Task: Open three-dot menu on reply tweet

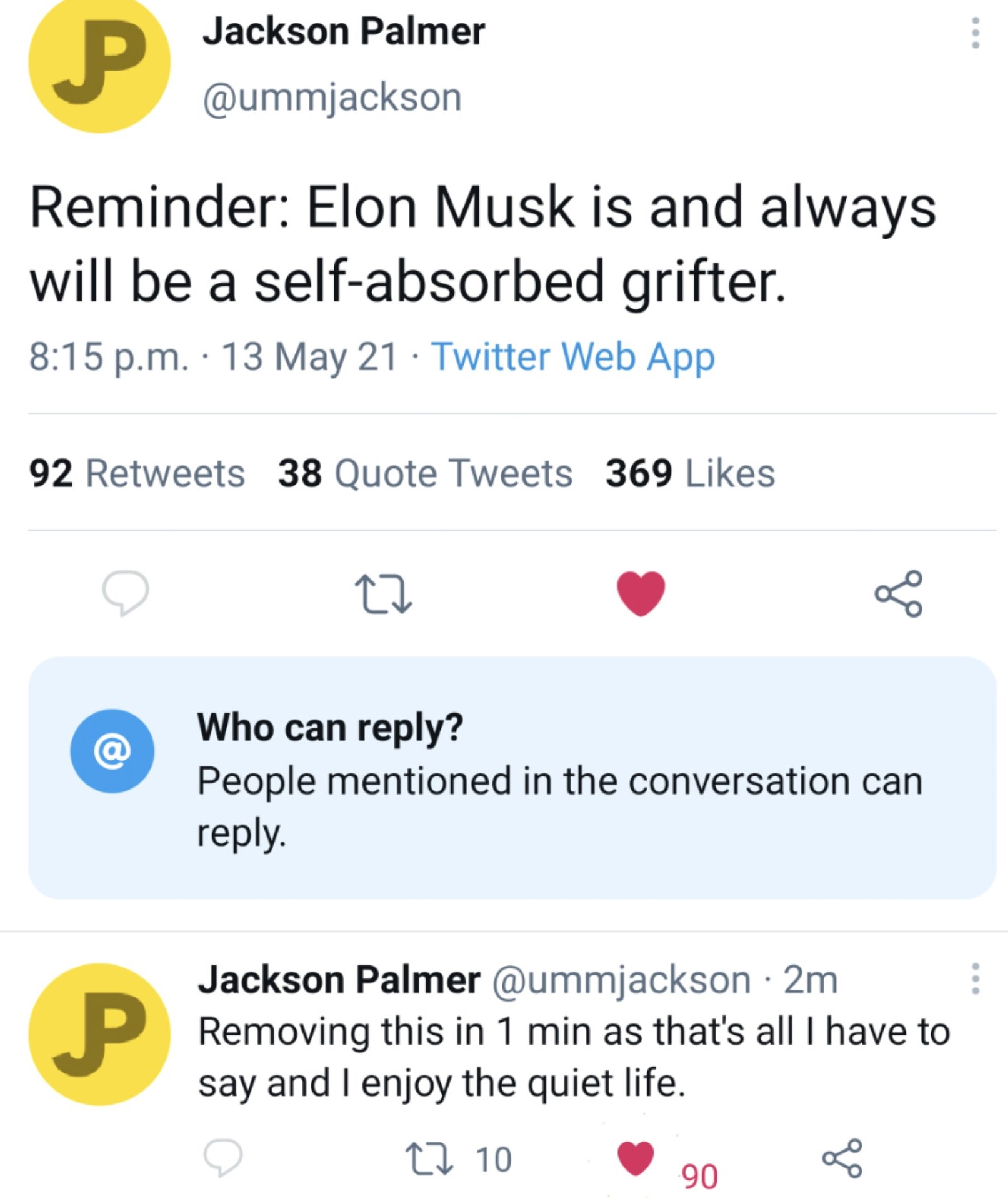Action: 975,978
